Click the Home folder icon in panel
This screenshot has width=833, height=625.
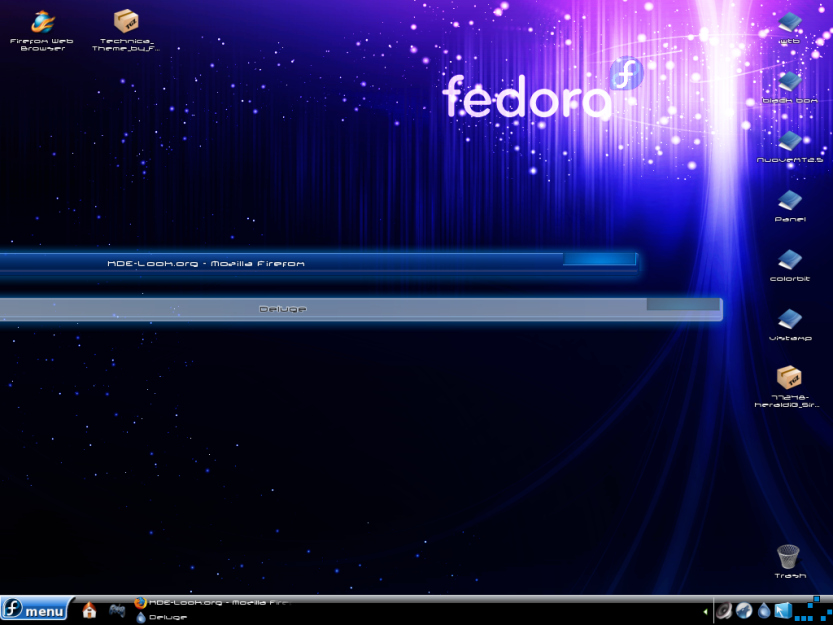(89, 610)
